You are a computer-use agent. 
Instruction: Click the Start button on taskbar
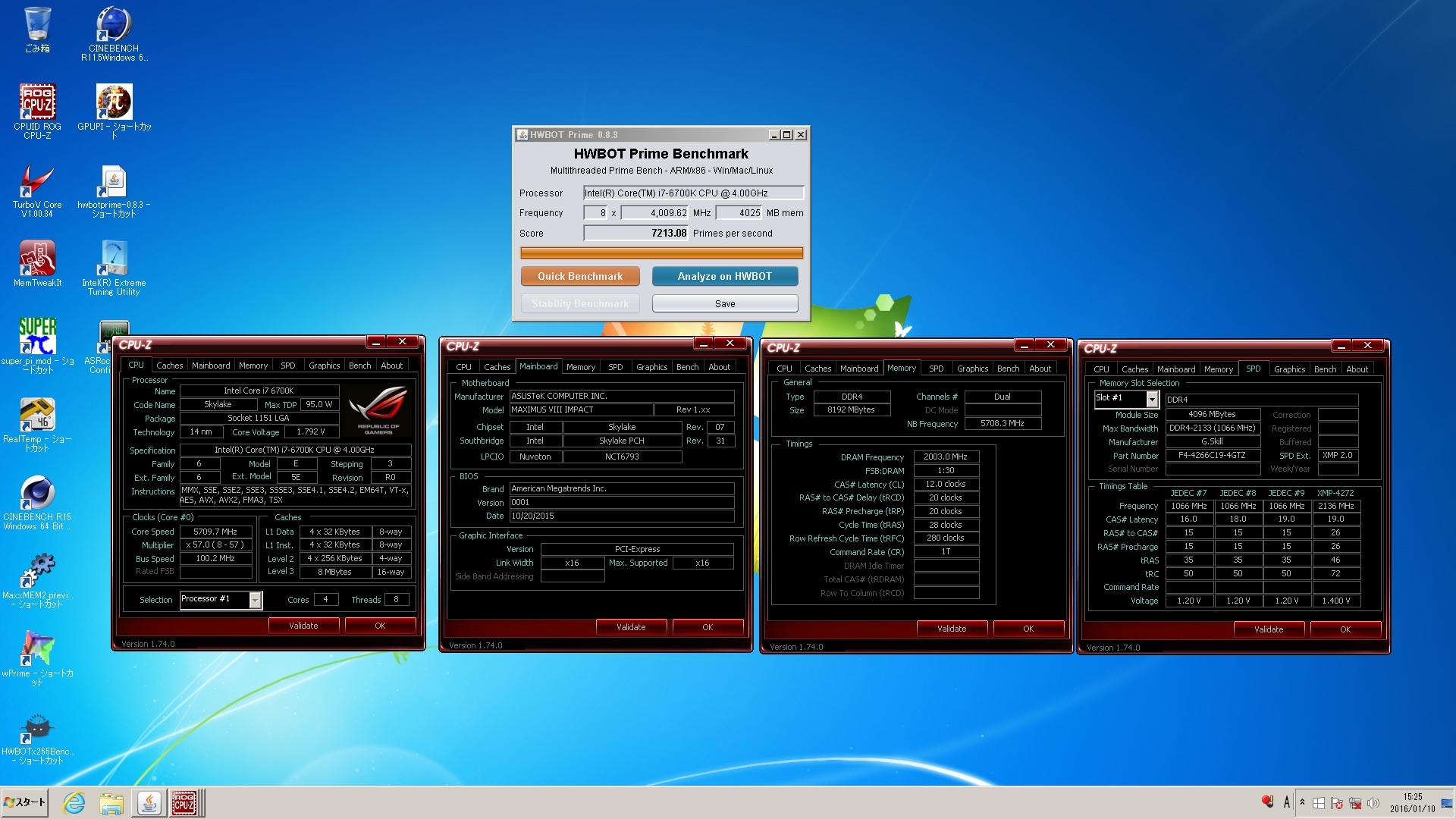[25, 802]
